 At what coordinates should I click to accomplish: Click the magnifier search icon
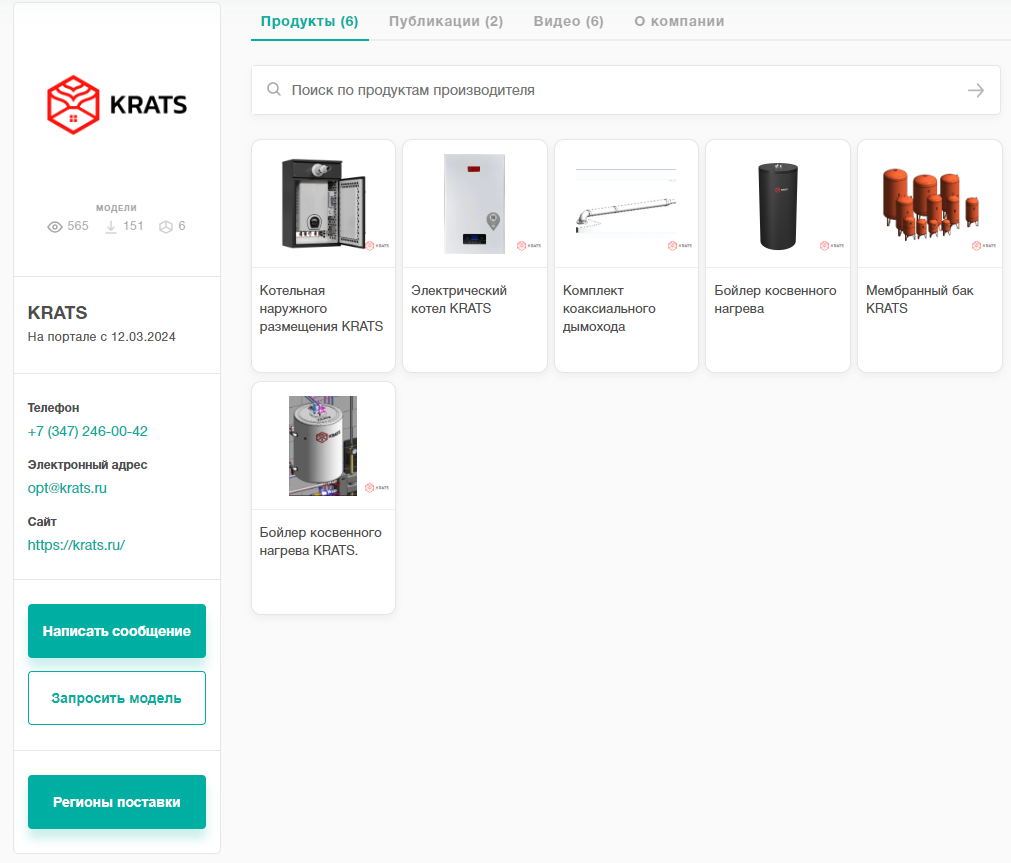[274, 90]
